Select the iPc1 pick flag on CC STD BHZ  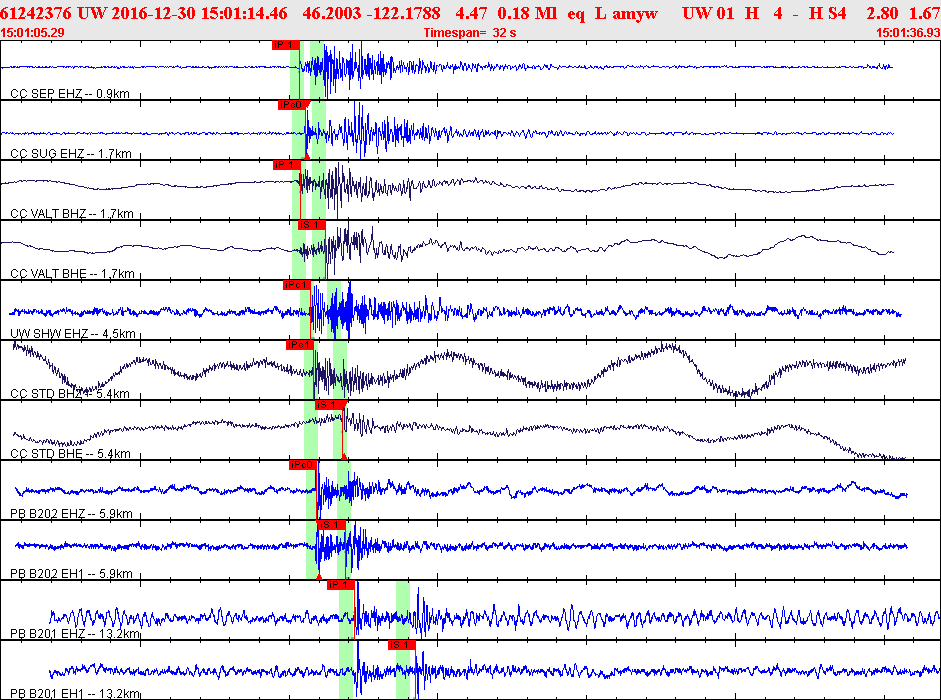tap(300, 345)
